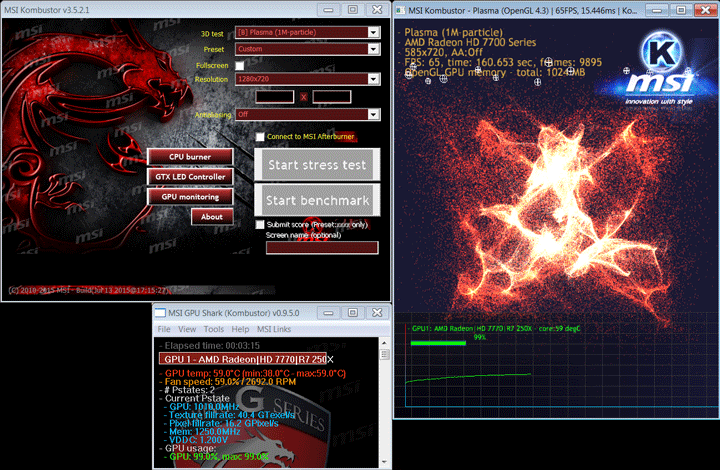The height and width of the screenshot is (470, 720).
Task: Select GPU 1 AMD Radeon HD 7770 header
Action: click(243, 359)
